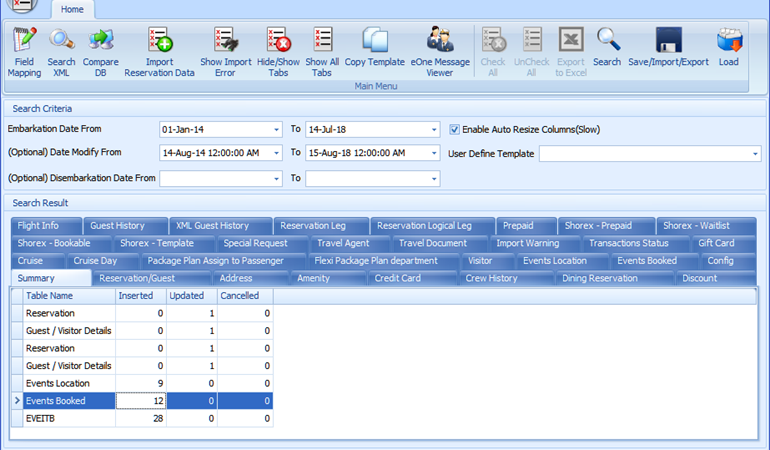Viewport: 770px width, 450px height.
Task: Open Shorex - Waitlist tab
Action: pyautogui.click(x=706, y=226)
